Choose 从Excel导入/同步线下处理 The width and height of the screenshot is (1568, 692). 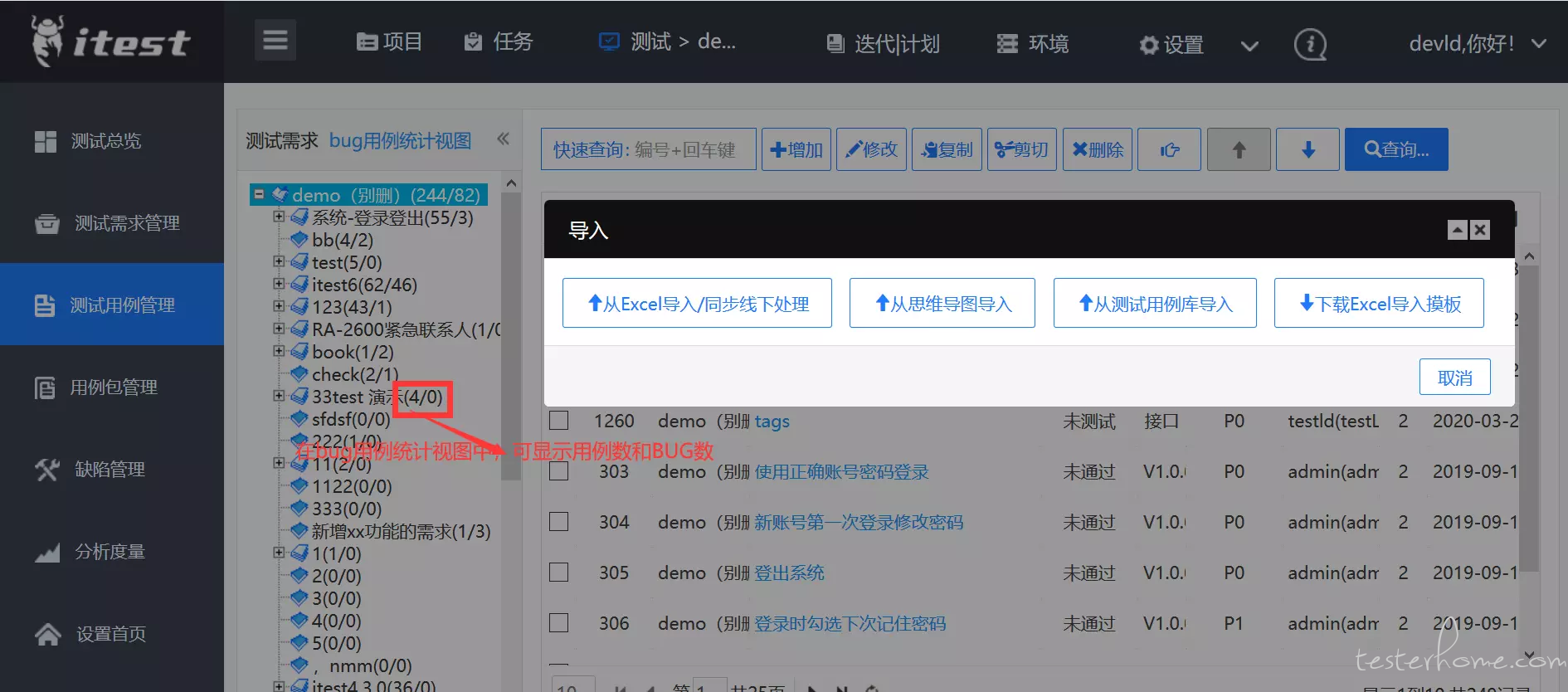tap(697, 303)
